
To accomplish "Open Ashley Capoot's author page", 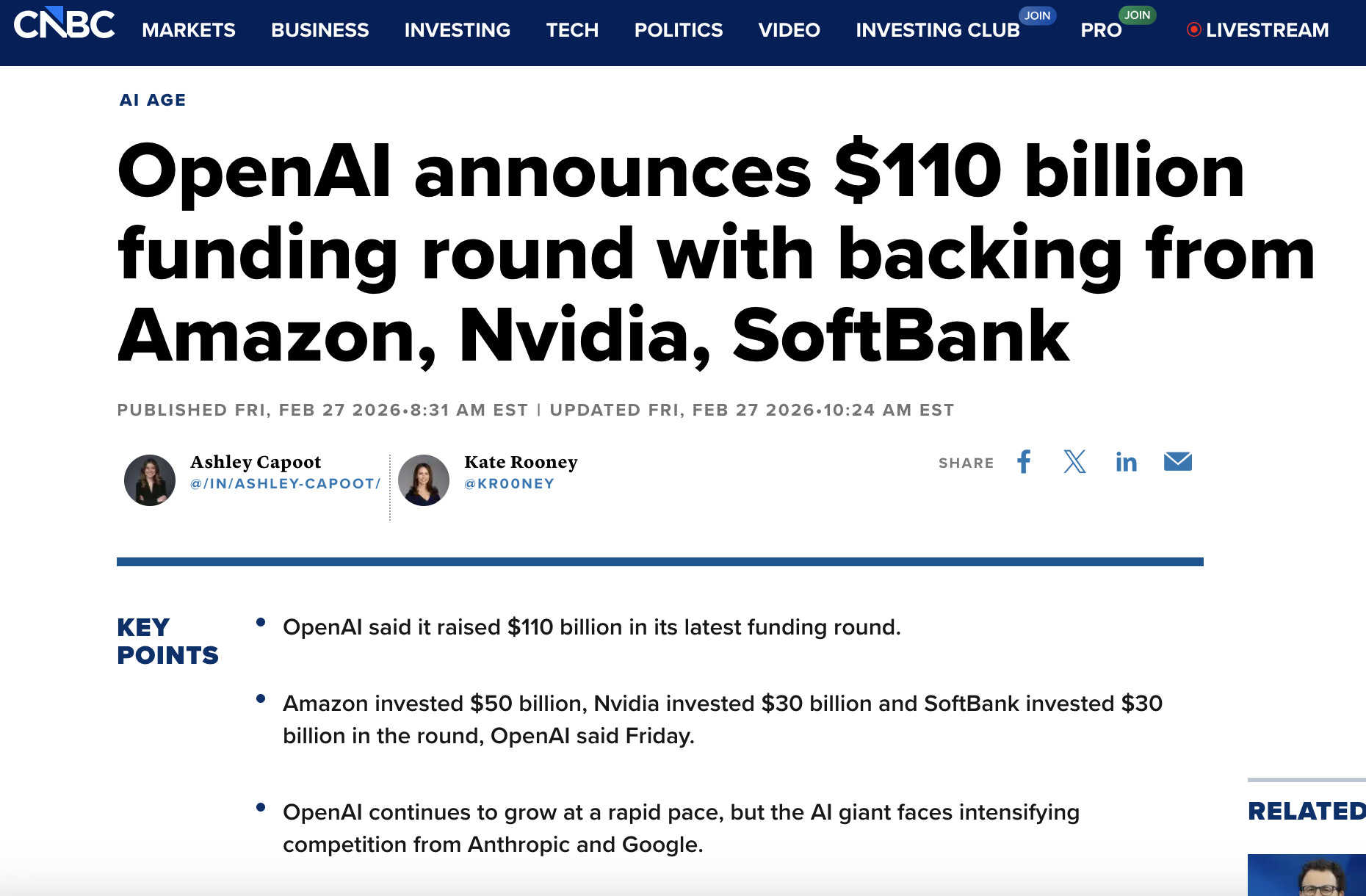I will point(256,462).
